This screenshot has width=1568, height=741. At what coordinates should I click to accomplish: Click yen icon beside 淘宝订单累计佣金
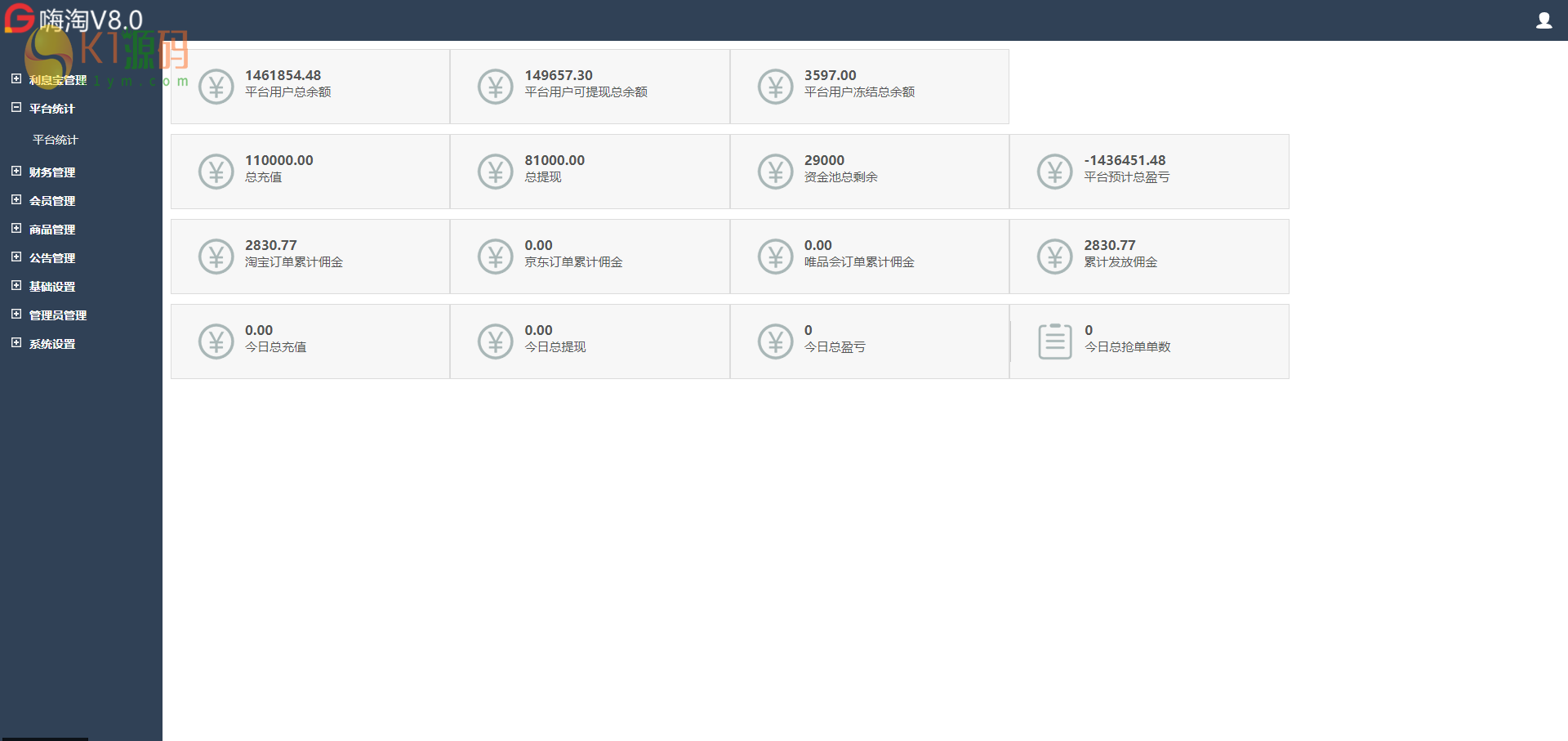point(216,257)
